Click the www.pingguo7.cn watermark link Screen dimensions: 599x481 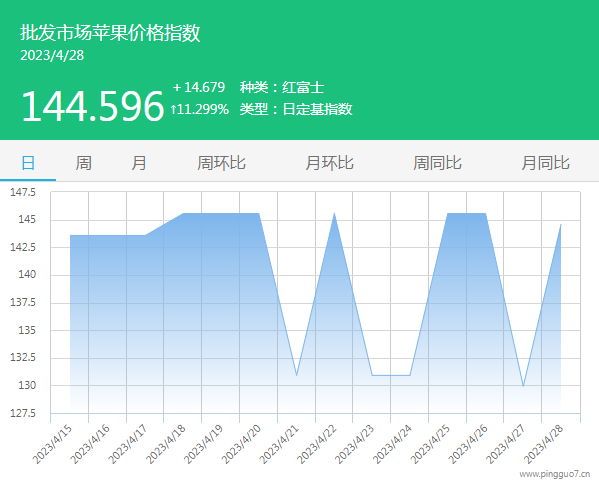tap(555, 475)
